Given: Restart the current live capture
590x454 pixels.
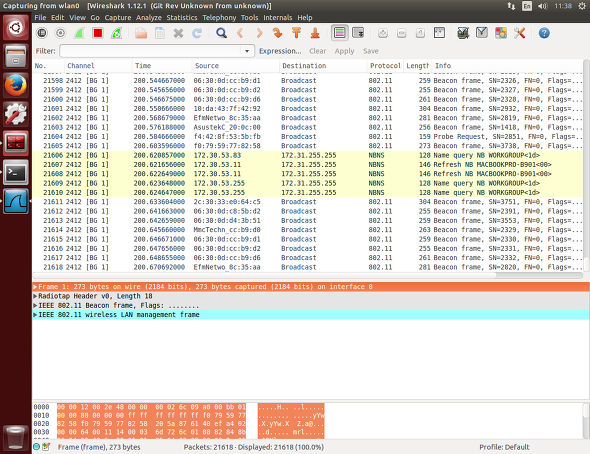Looking at the screenshot, I should tap(117, 33).
